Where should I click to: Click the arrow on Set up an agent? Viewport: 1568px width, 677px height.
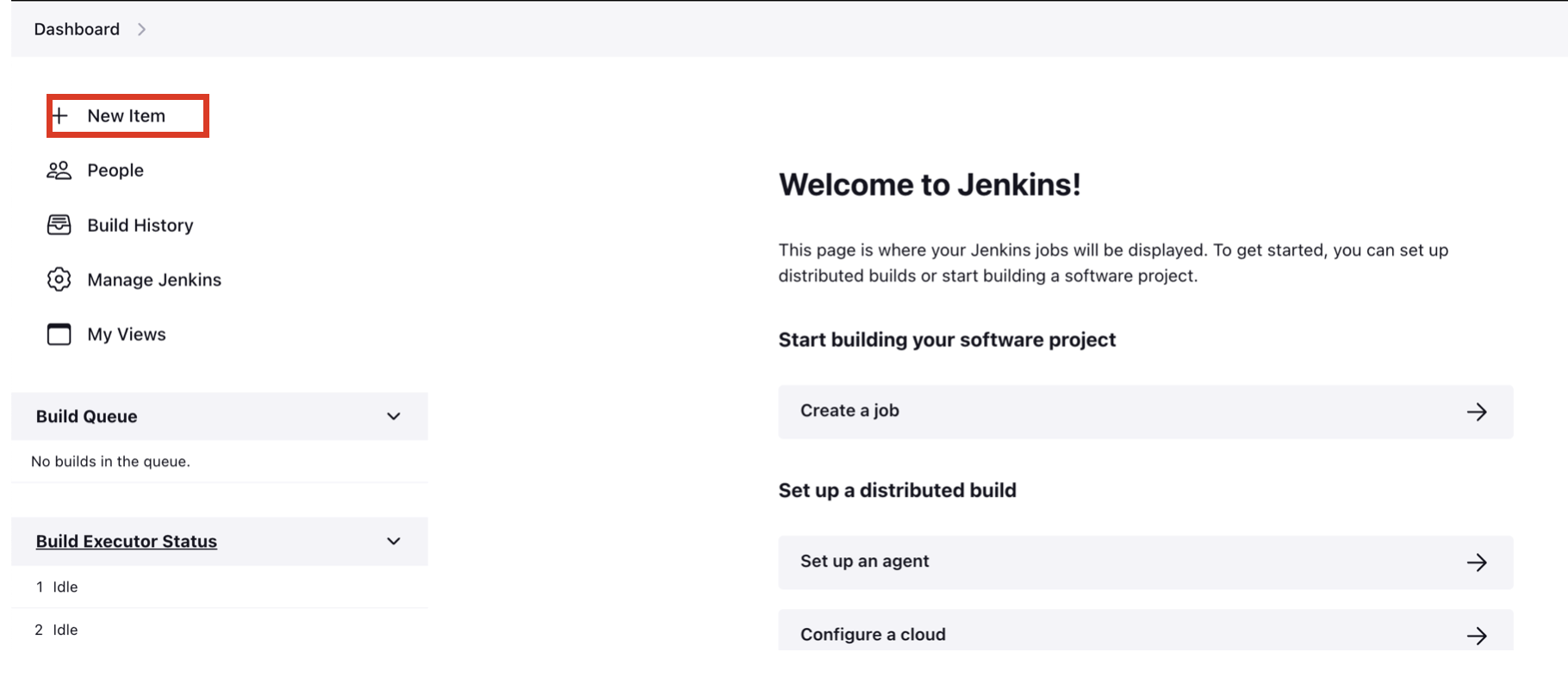[x=1477, y=562]
